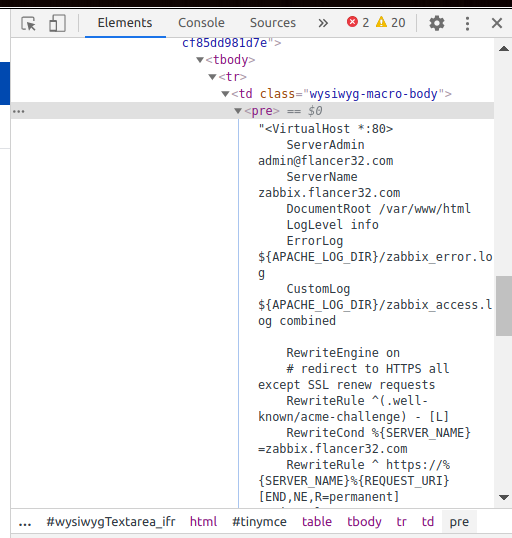512x538 pixels.
Task: Switch to the Sources tab
Action: pos(273,23)
